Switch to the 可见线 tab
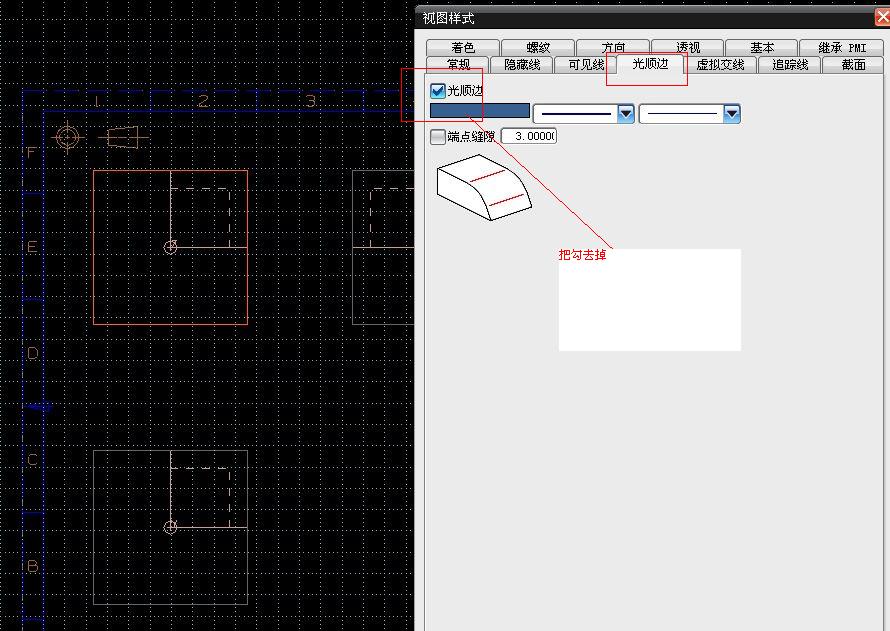Viewport: 890px width, 631px height. (x=586, y=65)
